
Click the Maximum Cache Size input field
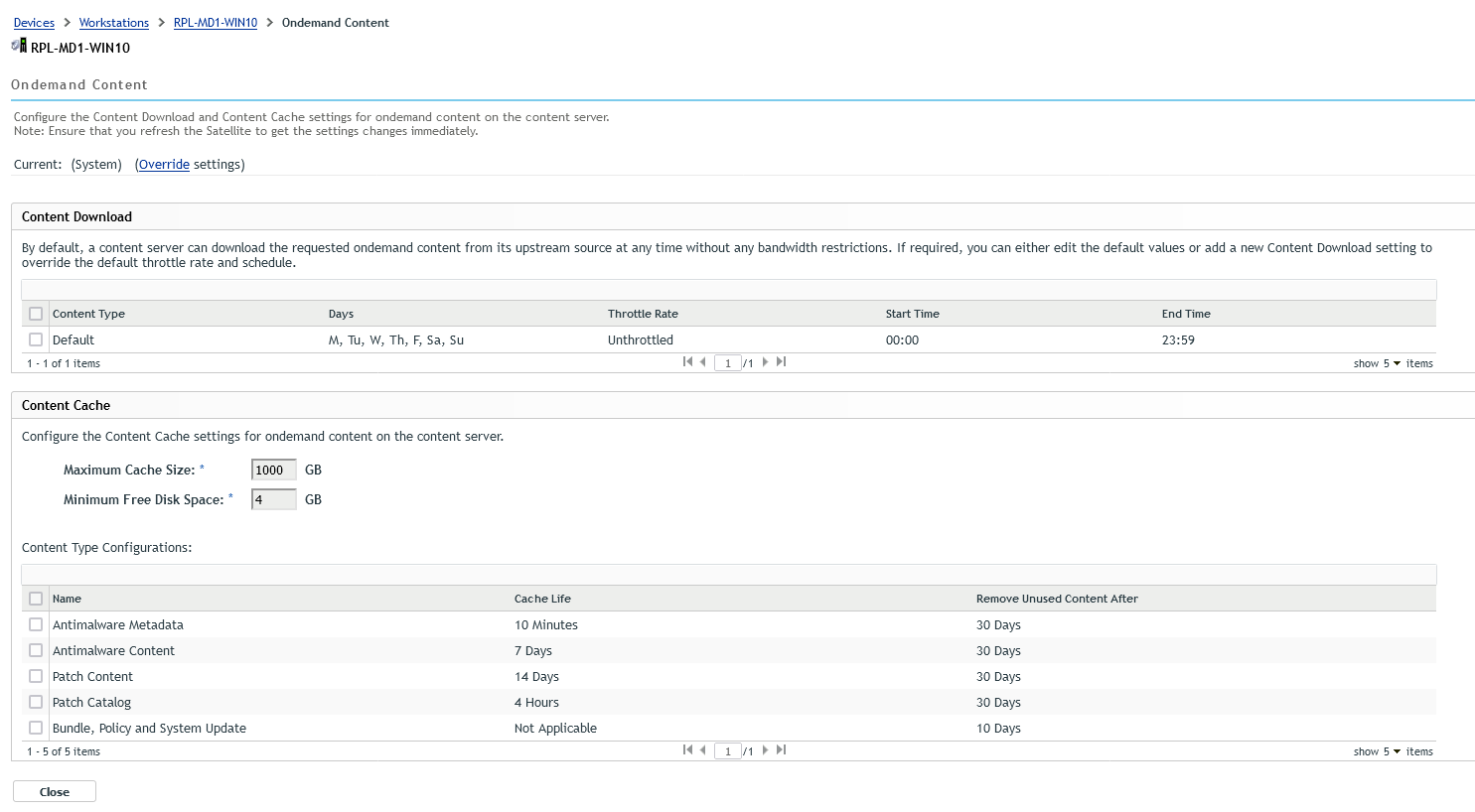[273, 471]
